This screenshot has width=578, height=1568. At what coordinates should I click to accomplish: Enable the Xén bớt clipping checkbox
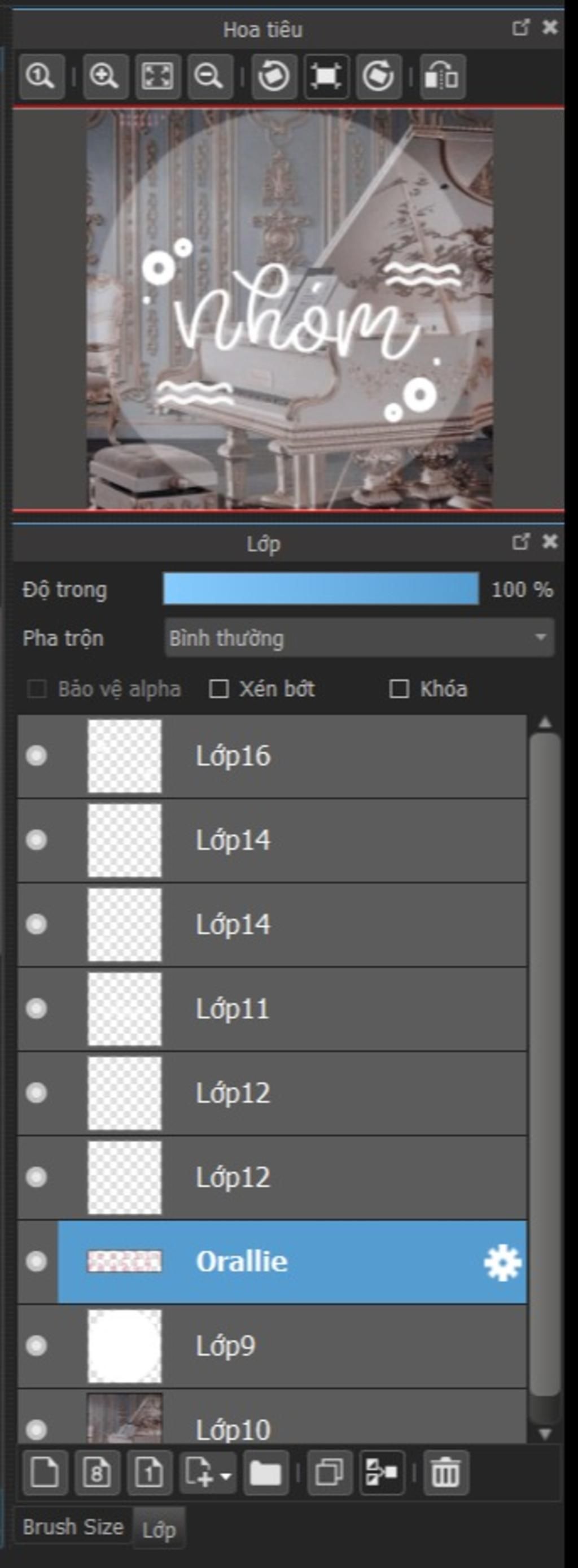[219, 689]
